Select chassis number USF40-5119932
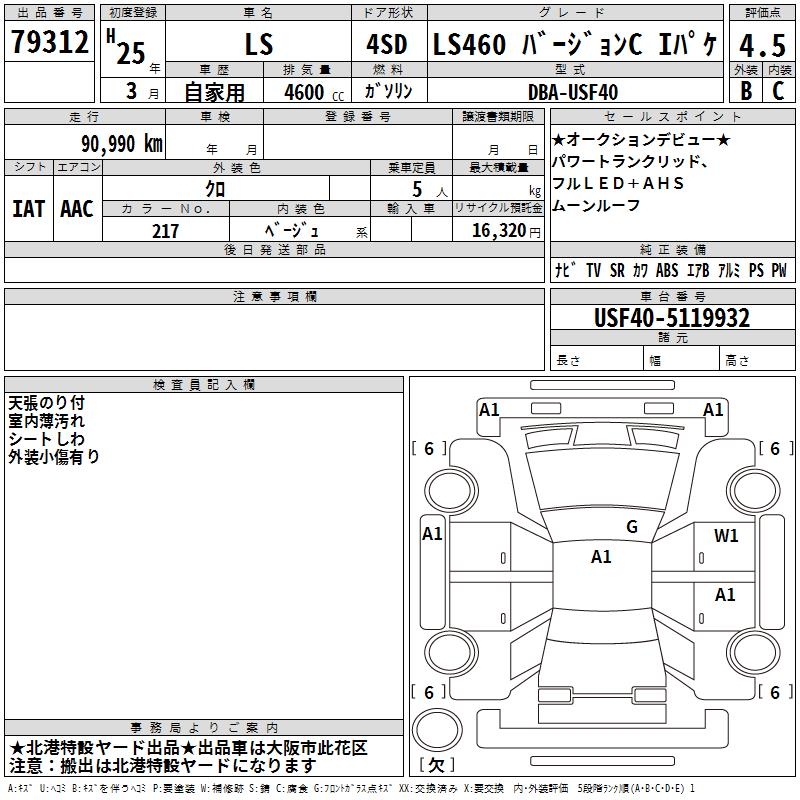The image size is (800, 800). 672,318
